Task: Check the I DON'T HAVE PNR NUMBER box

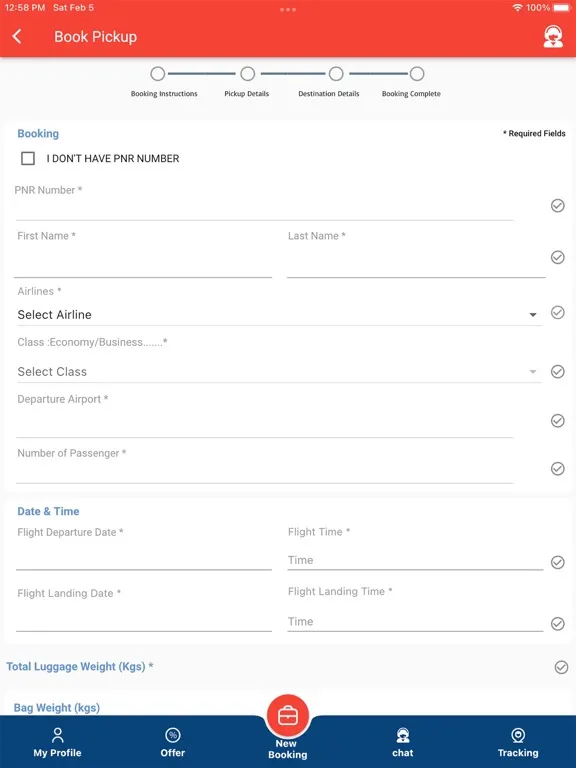Action: [x=28, y=158]
